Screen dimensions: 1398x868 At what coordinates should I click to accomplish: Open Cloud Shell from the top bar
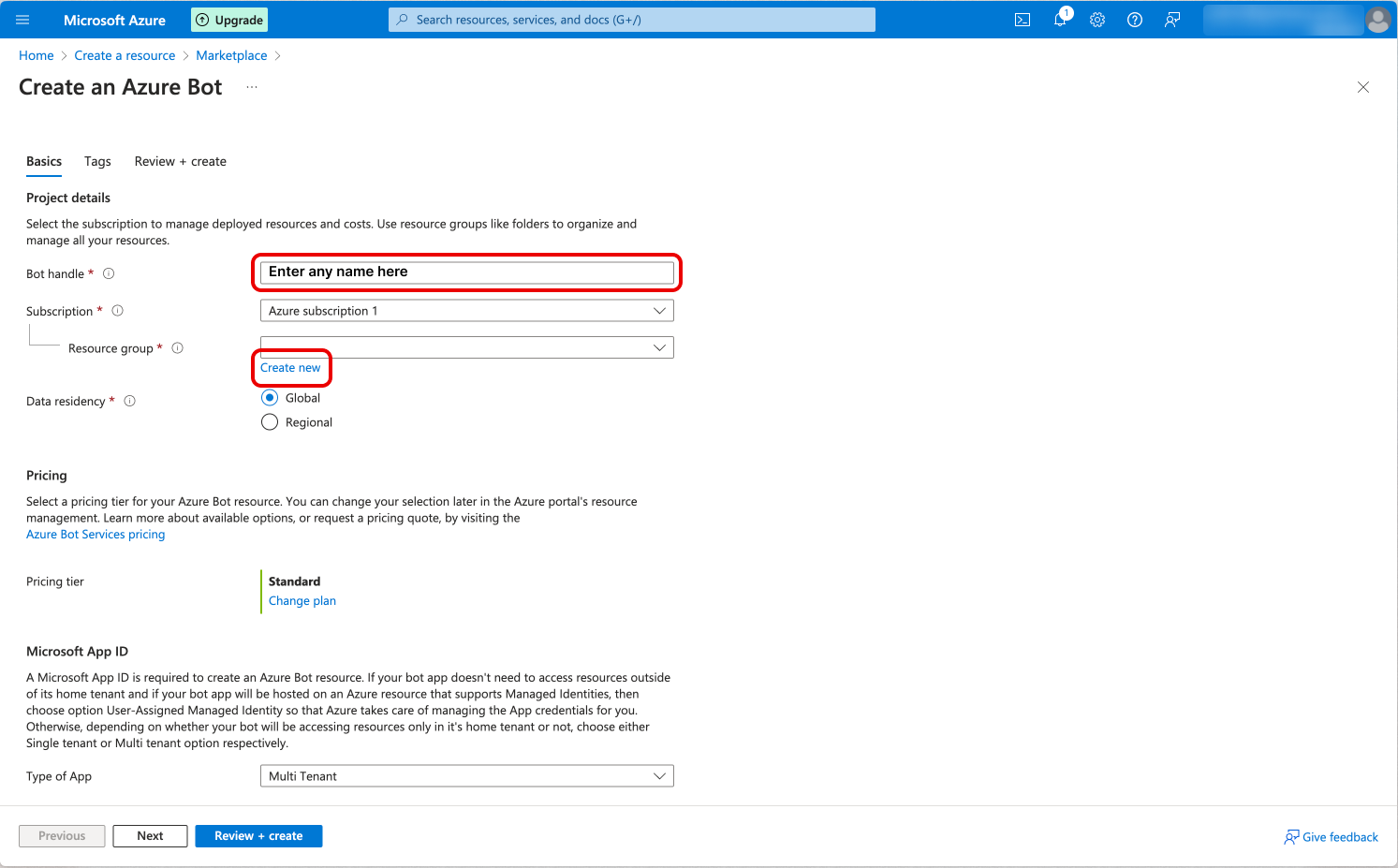(x=1023, y=20)
